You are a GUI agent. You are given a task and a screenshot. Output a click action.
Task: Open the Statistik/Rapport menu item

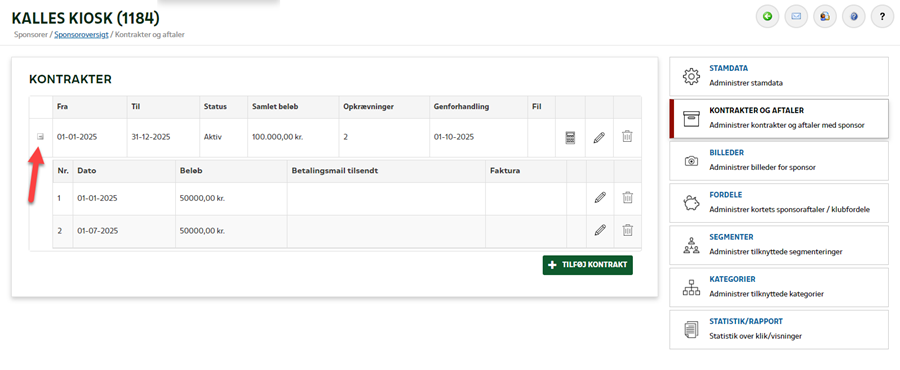[779, 329]
